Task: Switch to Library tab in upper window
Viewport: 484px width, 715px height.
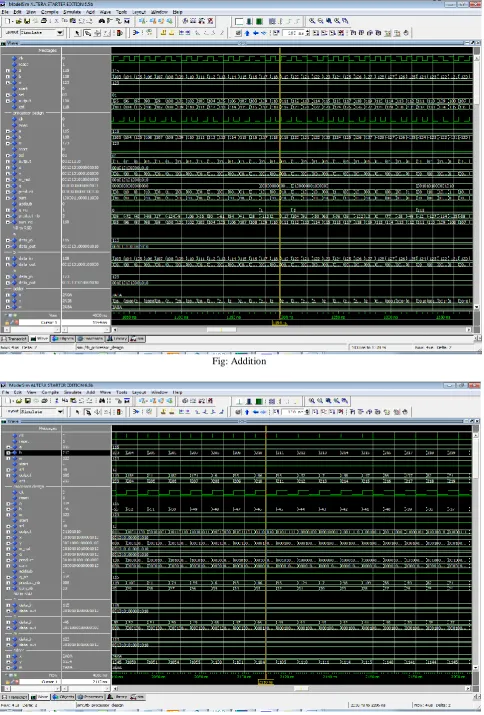Action: click(117, 339)
